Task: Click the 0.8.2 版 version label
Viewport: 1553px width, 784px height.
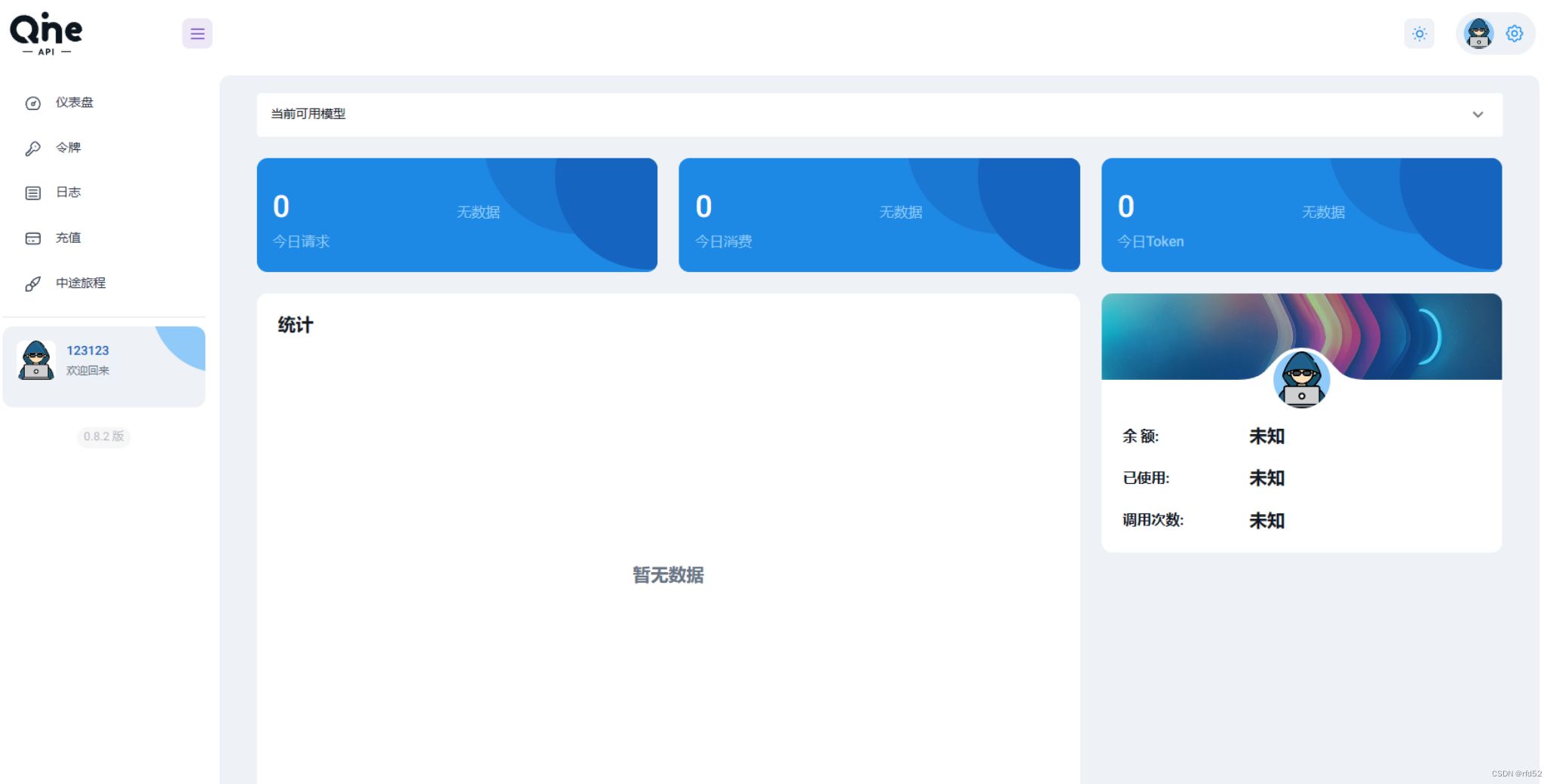Action: [x=103, y=437]
